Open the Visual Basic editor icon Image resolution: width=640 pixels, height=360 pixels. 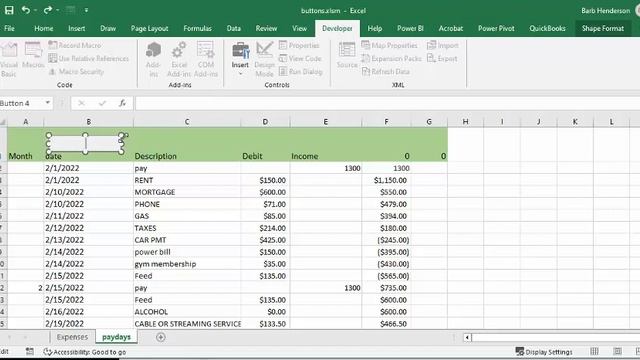9,59
